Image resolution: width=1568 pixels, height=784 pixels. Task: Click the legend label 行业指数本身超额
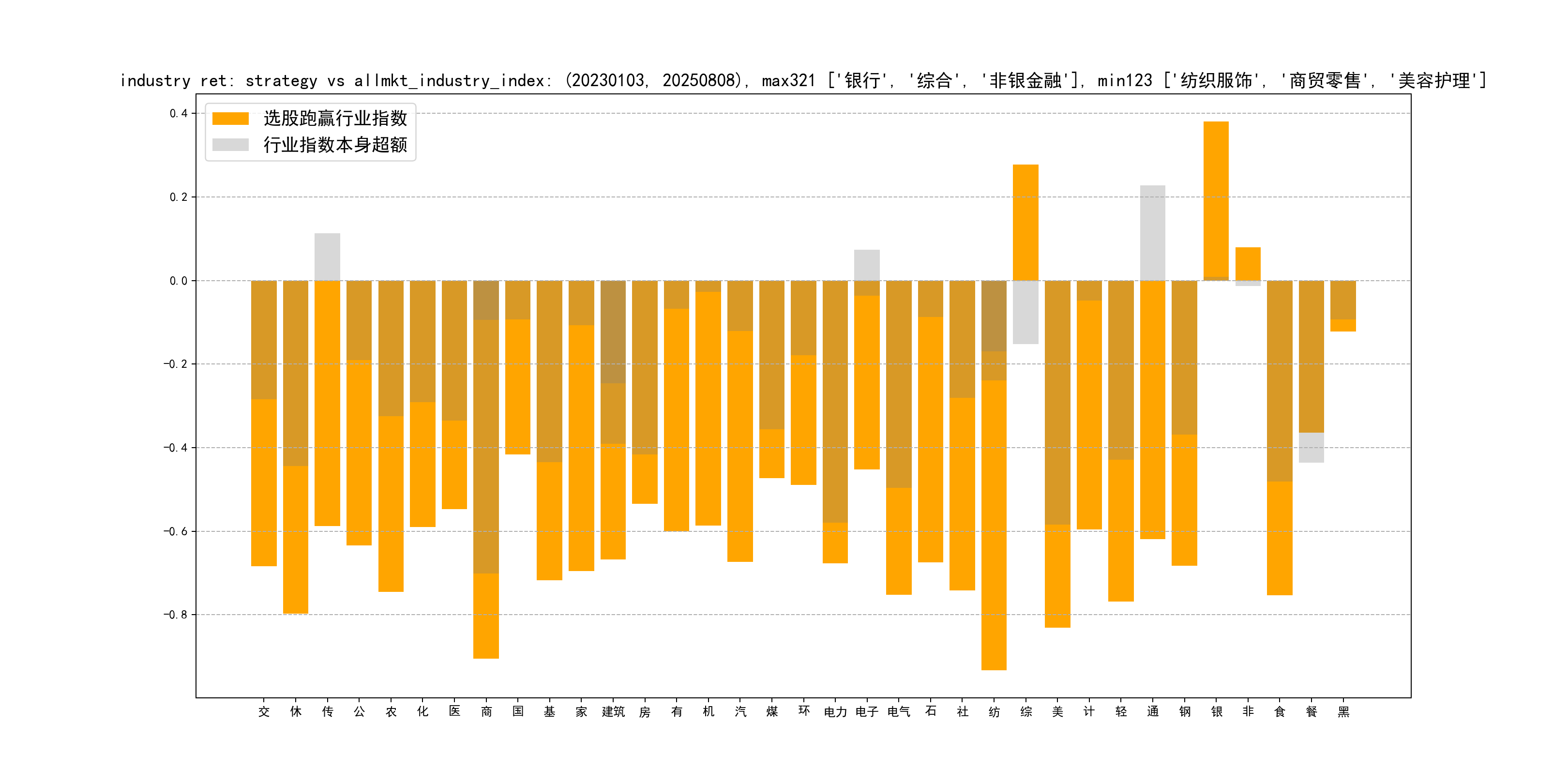tap(335, 145)
